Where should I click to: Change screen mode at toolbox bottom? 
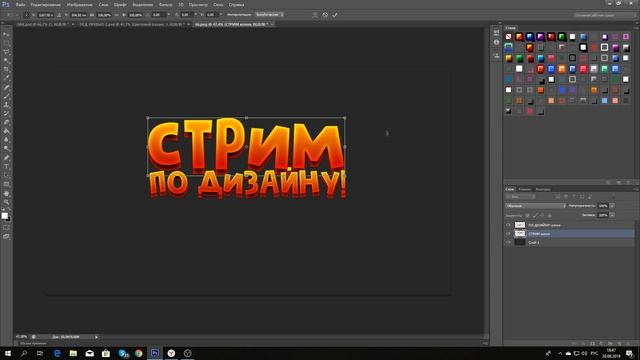pos(6,236)
